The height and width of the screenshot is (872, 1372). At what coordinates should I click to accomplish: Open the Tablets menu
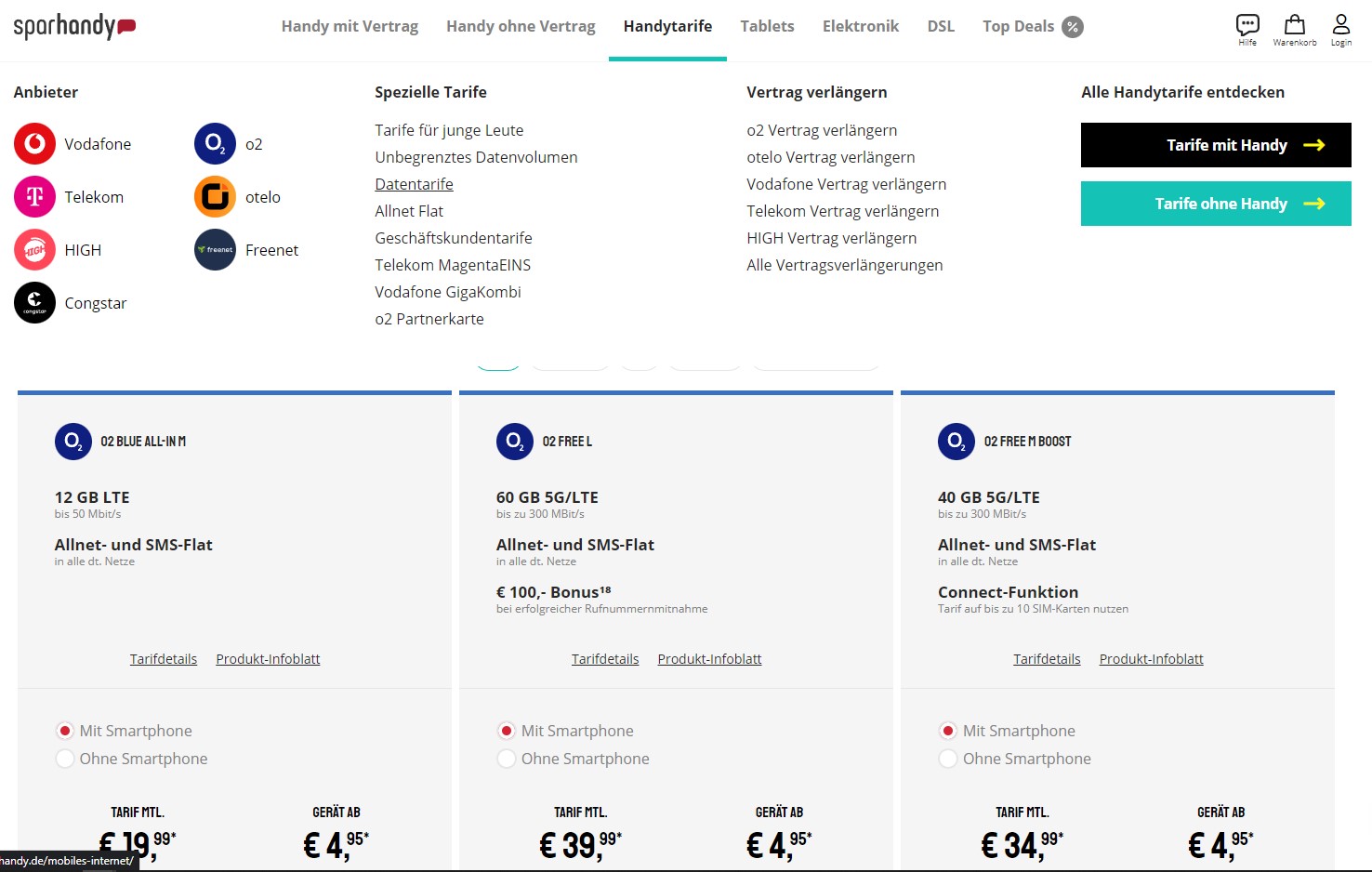pyautogui.click(x=767, y=26)
